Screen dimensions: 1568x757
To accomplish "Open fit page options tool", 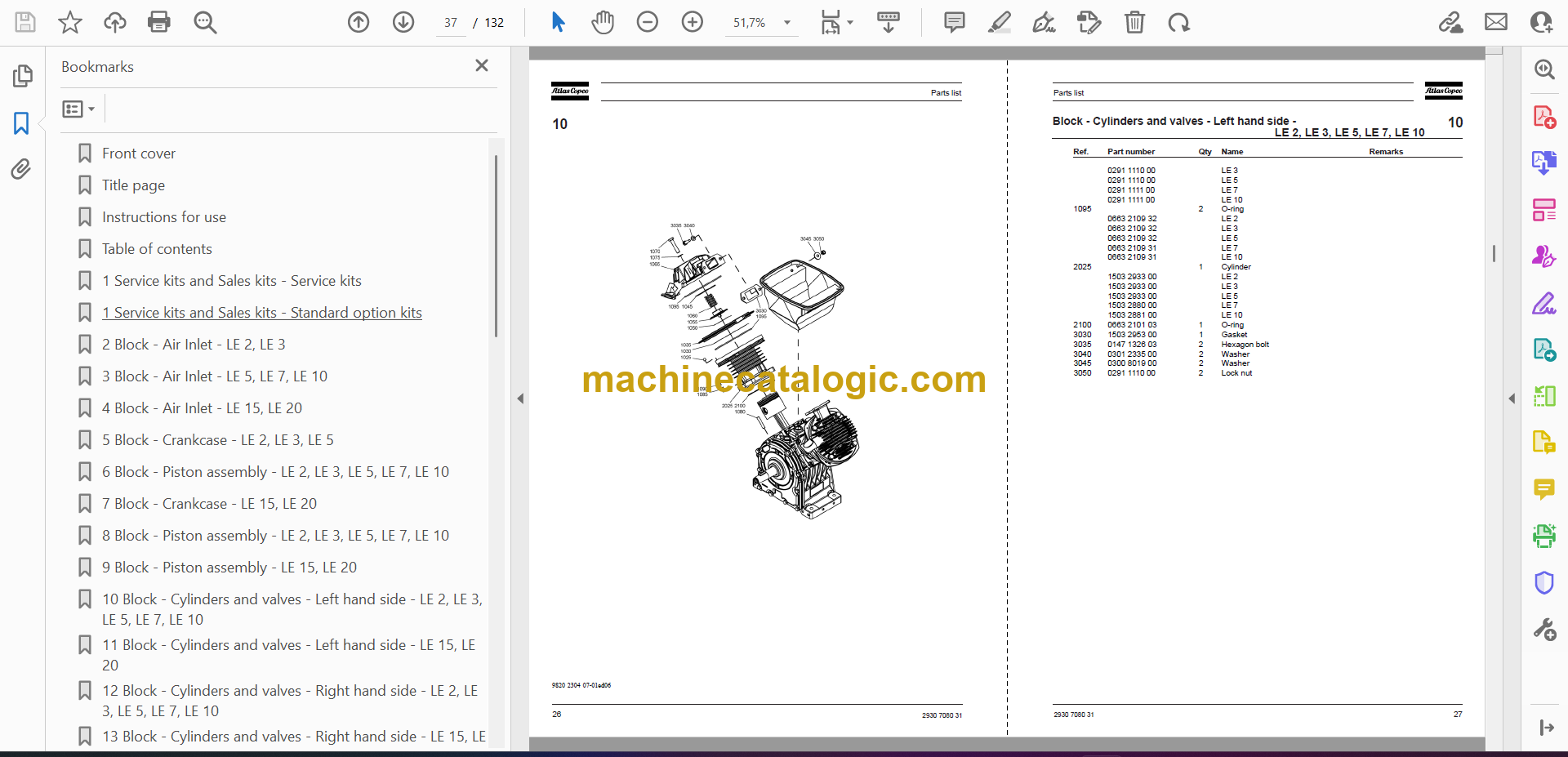I will coord(836,22).
